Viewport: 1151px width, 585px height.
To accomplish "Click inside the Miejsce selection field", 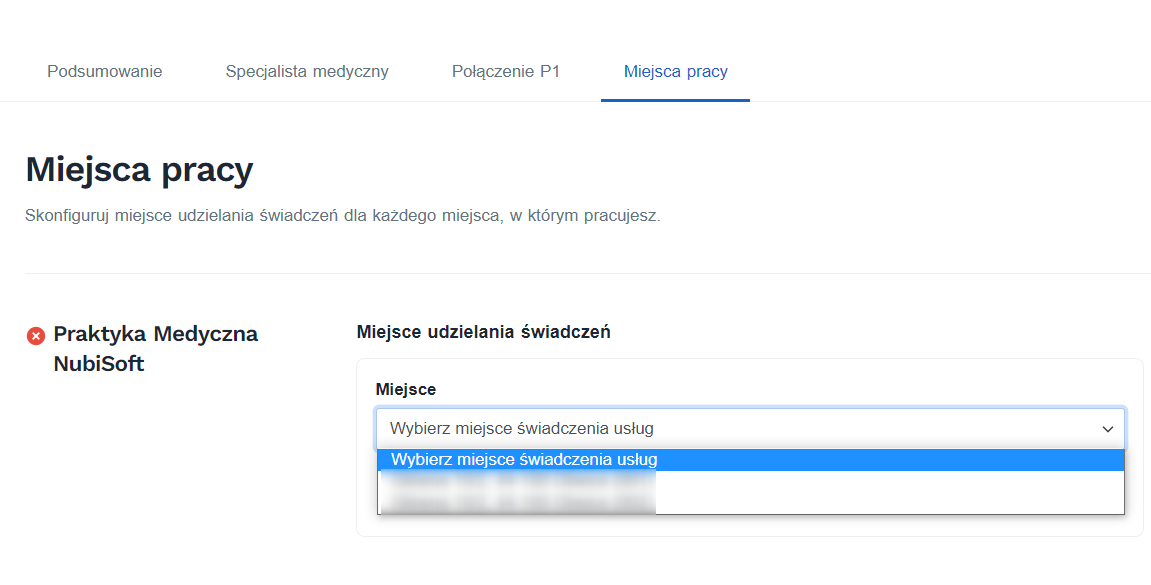I will coord(700,428).
